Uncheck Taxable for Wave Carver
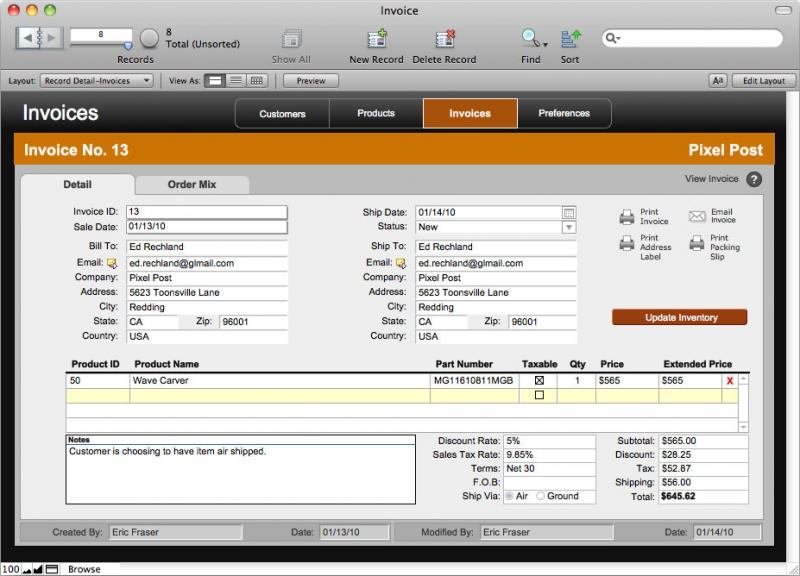The image size is (800, 576). tap(539, 381)
